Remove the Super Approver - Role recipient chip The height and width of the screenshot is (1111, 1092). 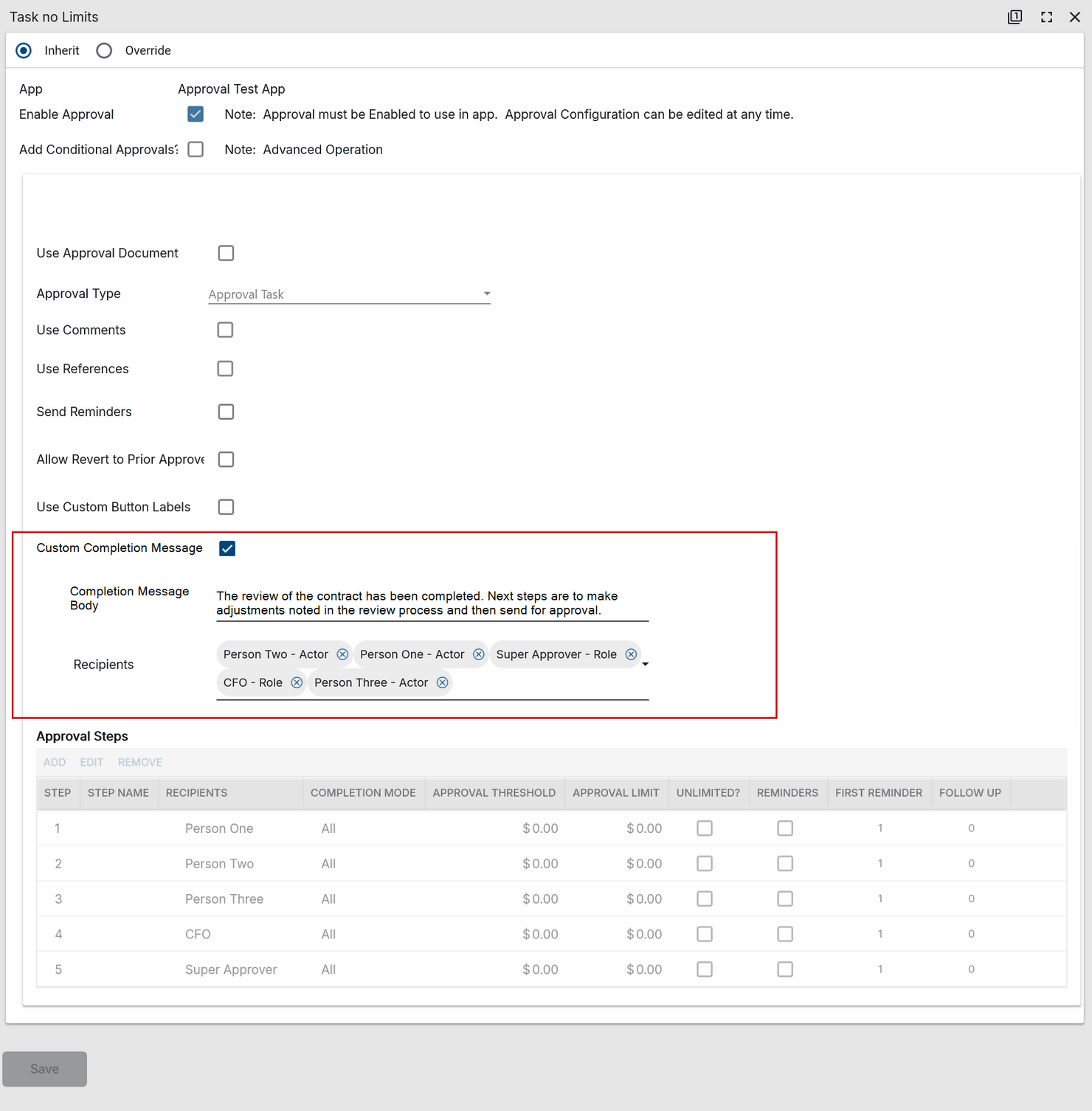coord(631,654)
